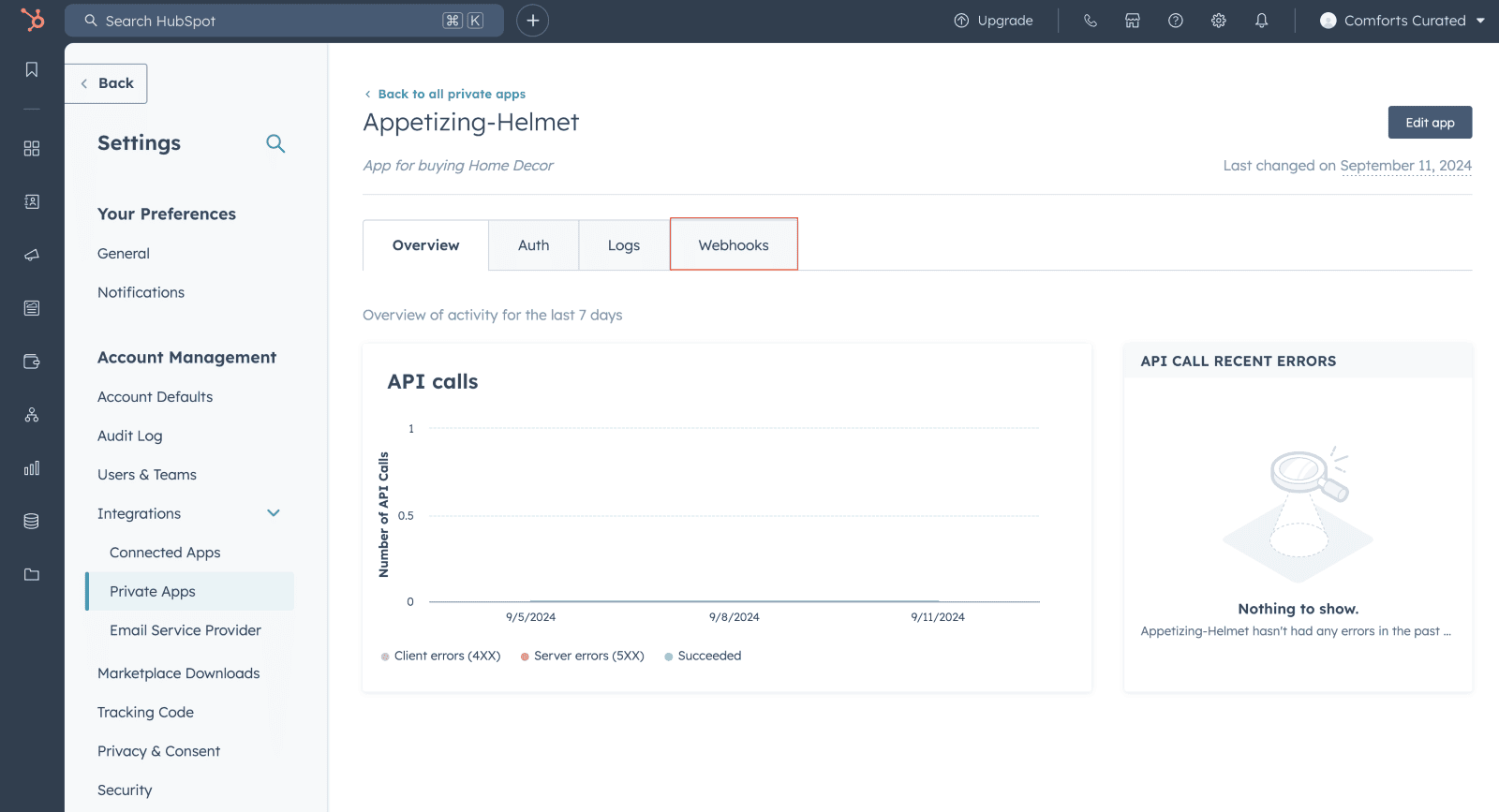The image size is (1499, 812).
Task: Open Privacy & Consent settings
Action: [x=159, y=751]
